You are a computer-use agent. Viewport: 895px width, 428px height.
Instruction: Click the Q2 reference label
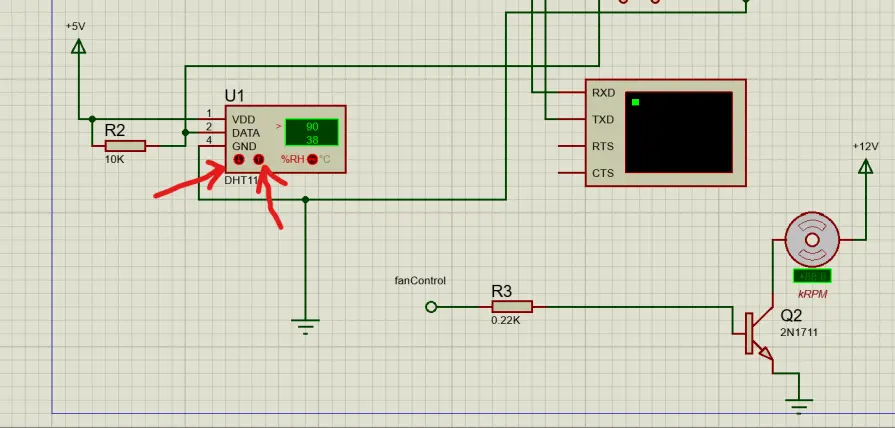coord(792,316)
